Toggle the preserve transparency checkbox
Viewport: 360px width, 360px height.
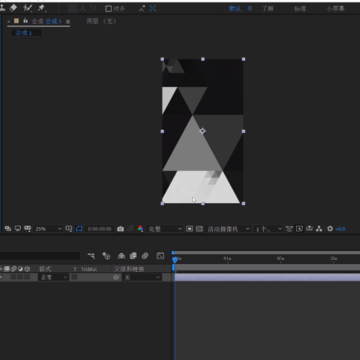coord(74,277)
